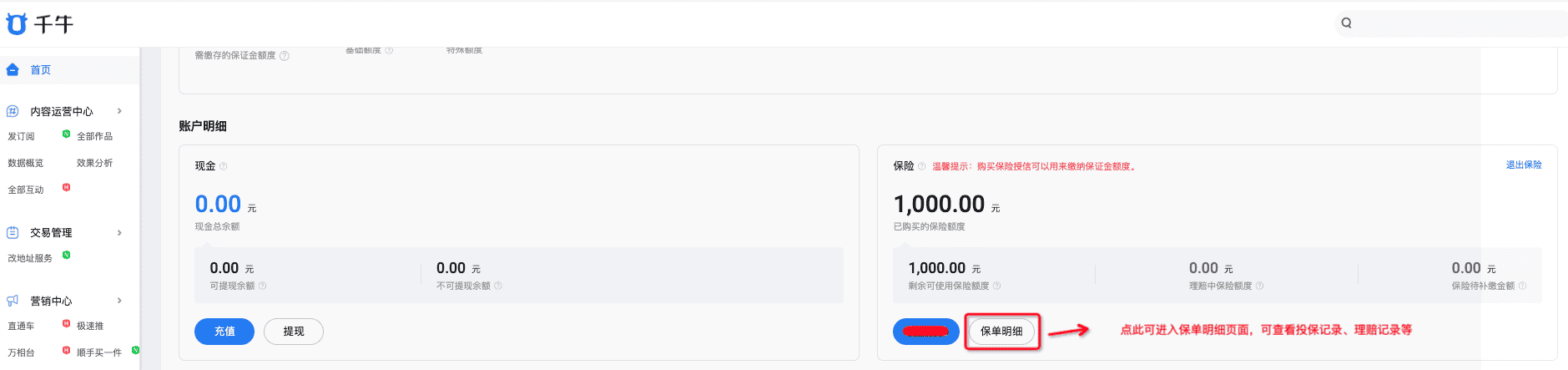Click help icon beside 可提现余额

tap(262, 286)
